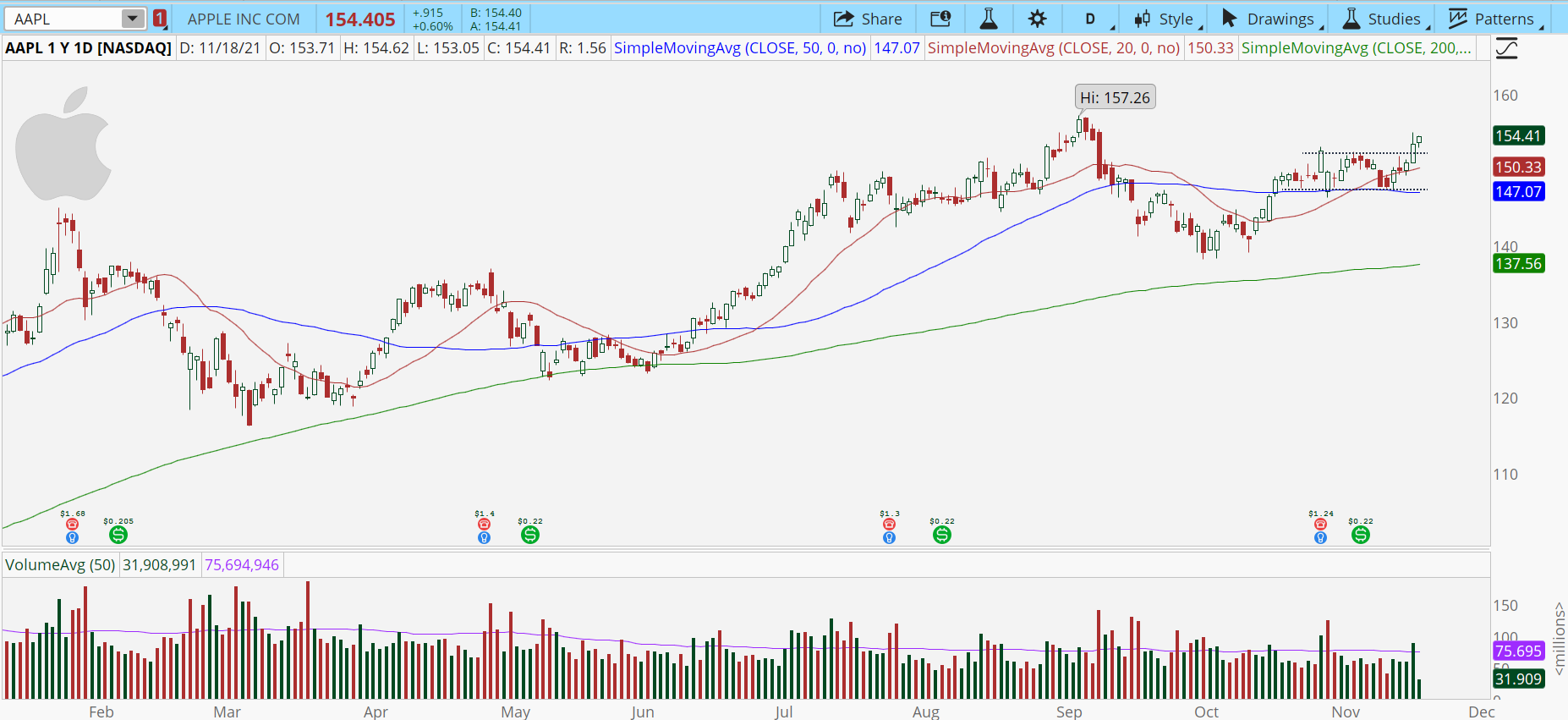Click the AAPL 1 Y 1D [NASDAQ] chart title

[x=88, y=48]
